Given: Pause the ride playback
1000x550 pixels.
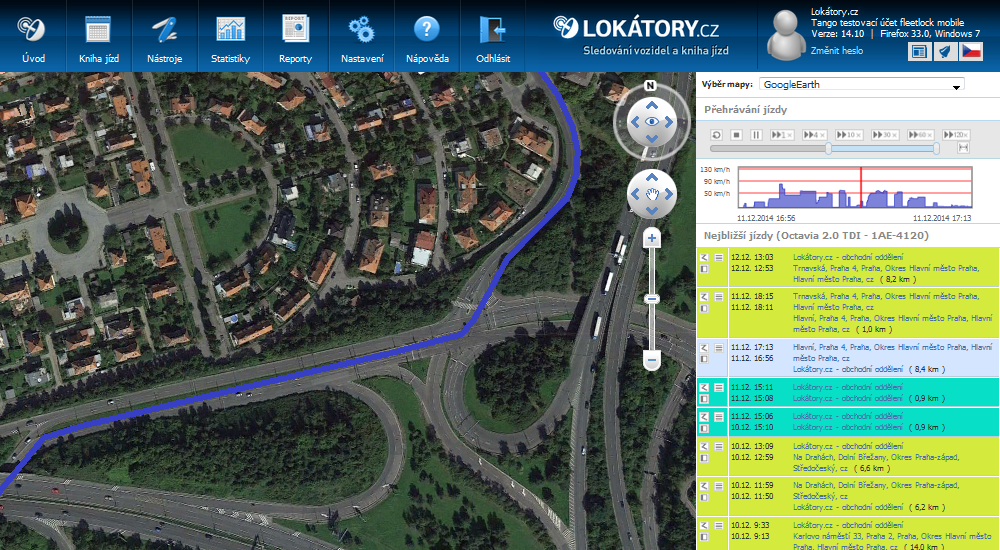Looking at the screenshot, I should point(757,134).
